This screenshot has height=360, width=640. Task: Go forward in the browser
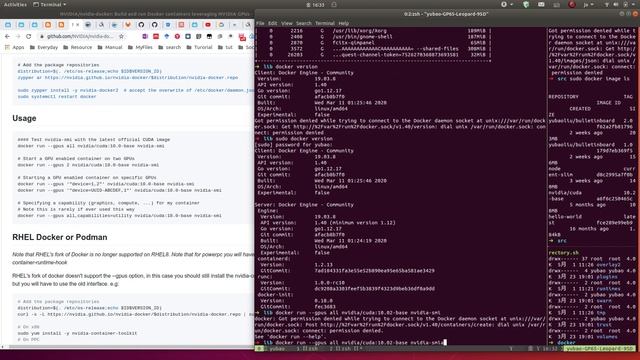tap(18, 36)
